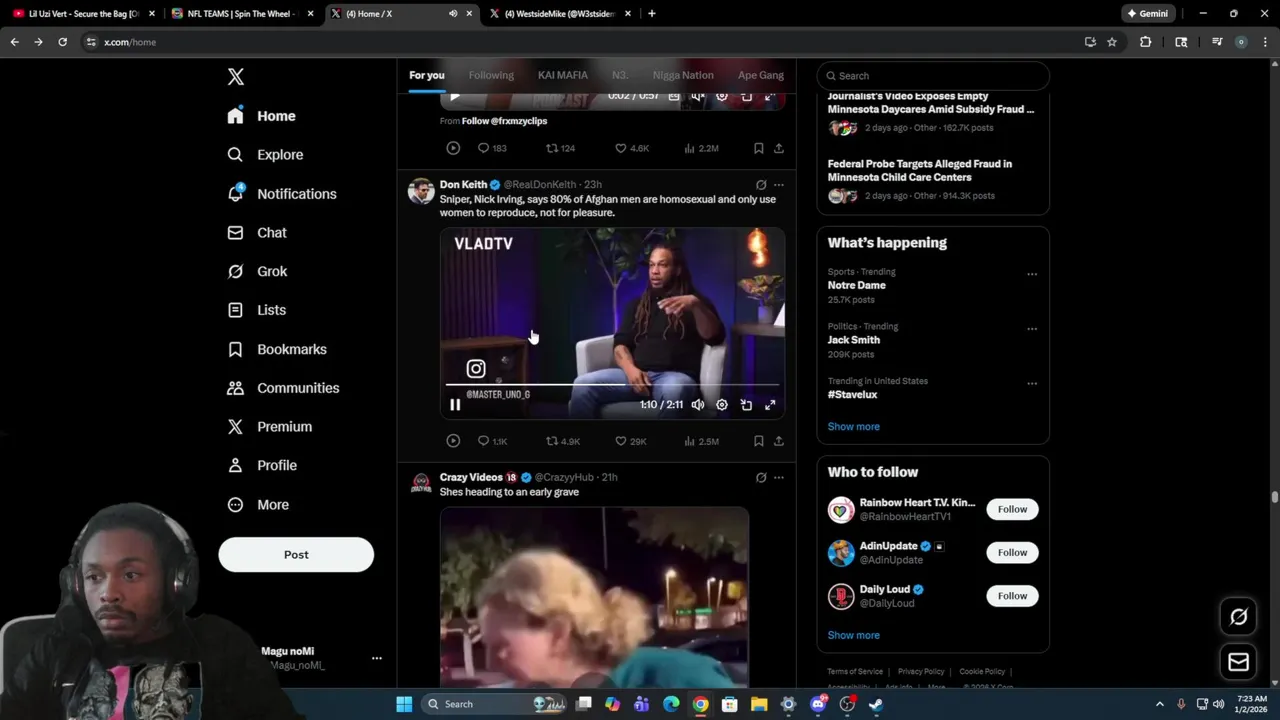Open Chat in the sidebar

coord(257,232)
